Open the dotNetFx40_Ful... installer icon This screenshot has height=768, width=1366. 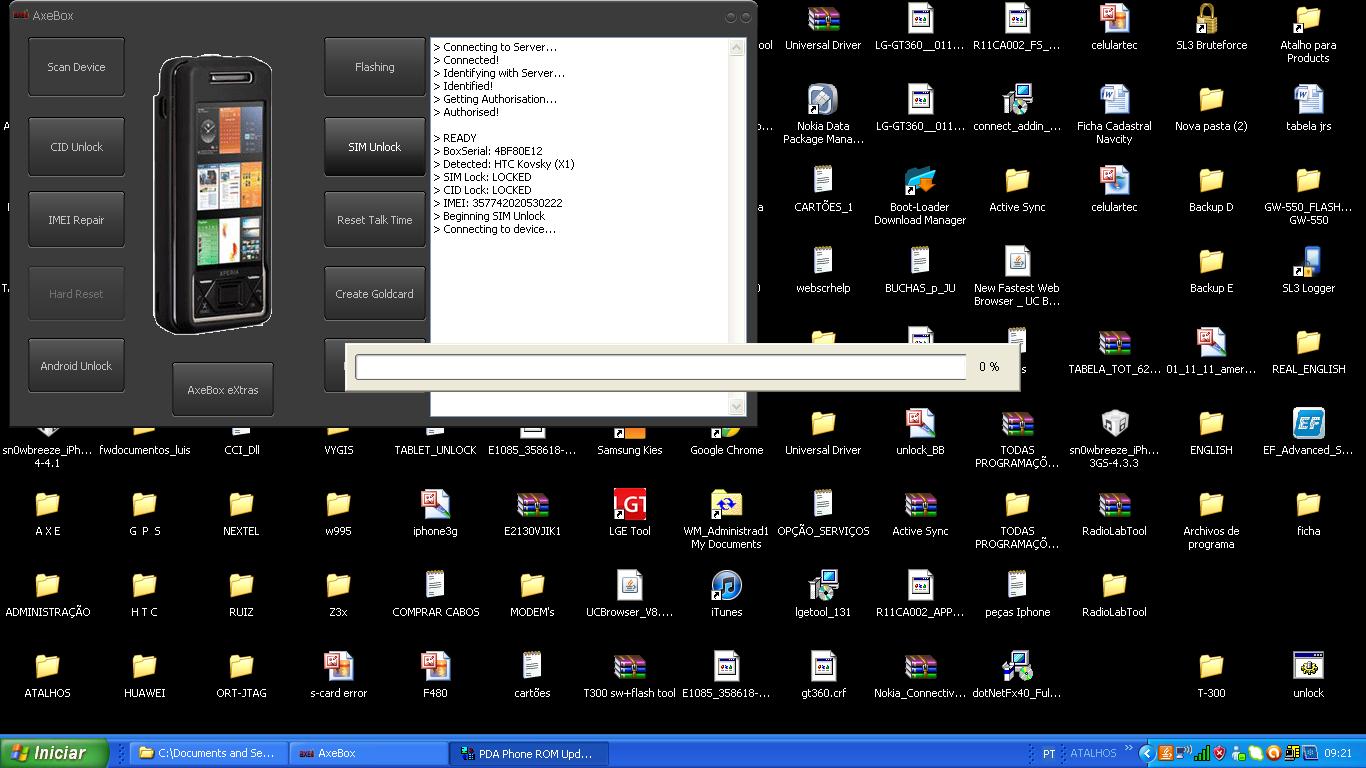1017,675
